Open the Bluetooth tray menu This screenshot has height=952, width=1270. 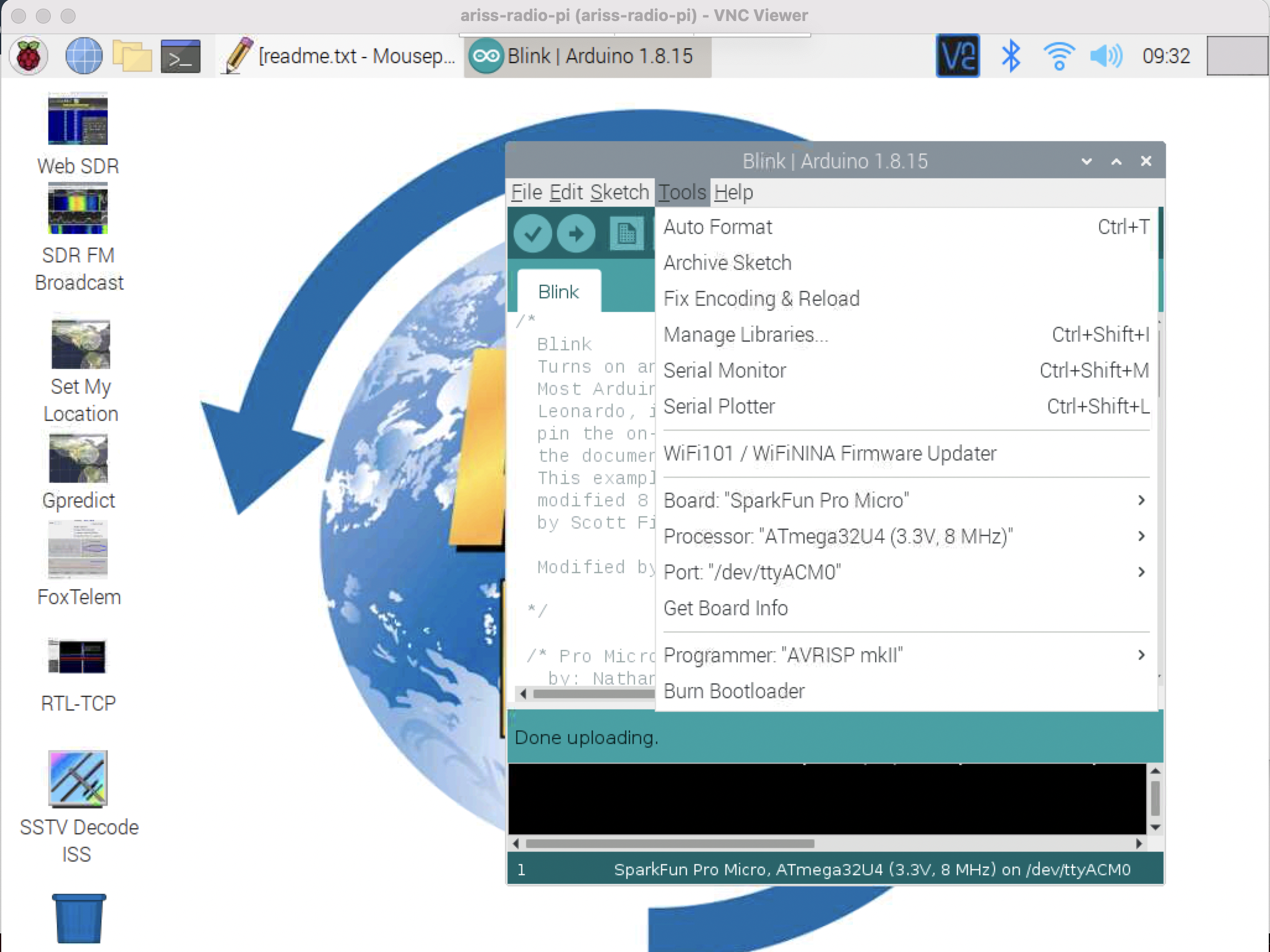1011,56
